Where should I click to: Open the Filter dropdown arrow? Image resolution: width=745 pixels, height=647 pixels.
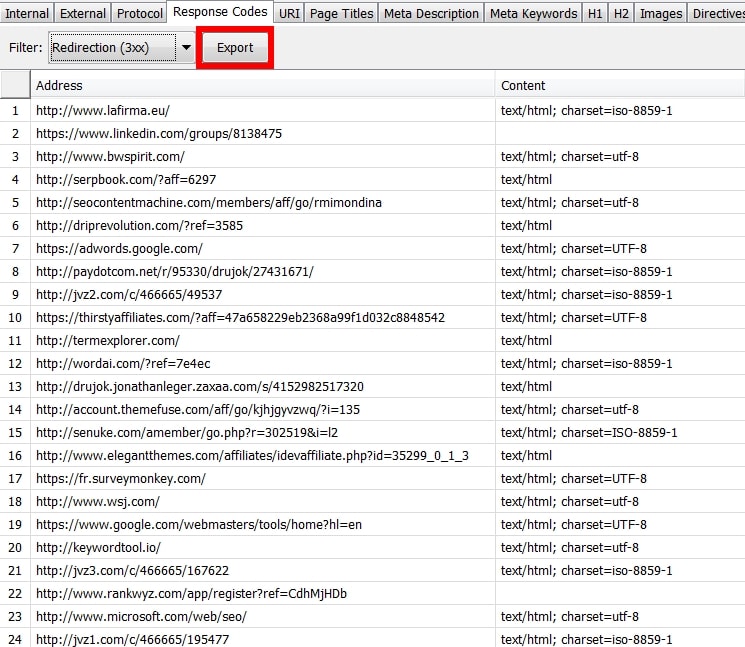186,48
